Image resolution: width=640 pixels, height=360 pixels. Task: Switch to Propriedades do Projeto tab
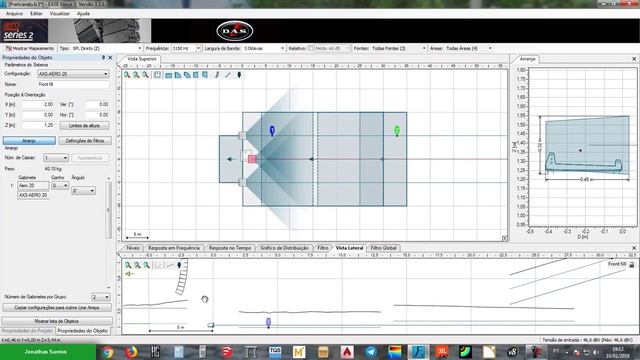coord(27,331)
